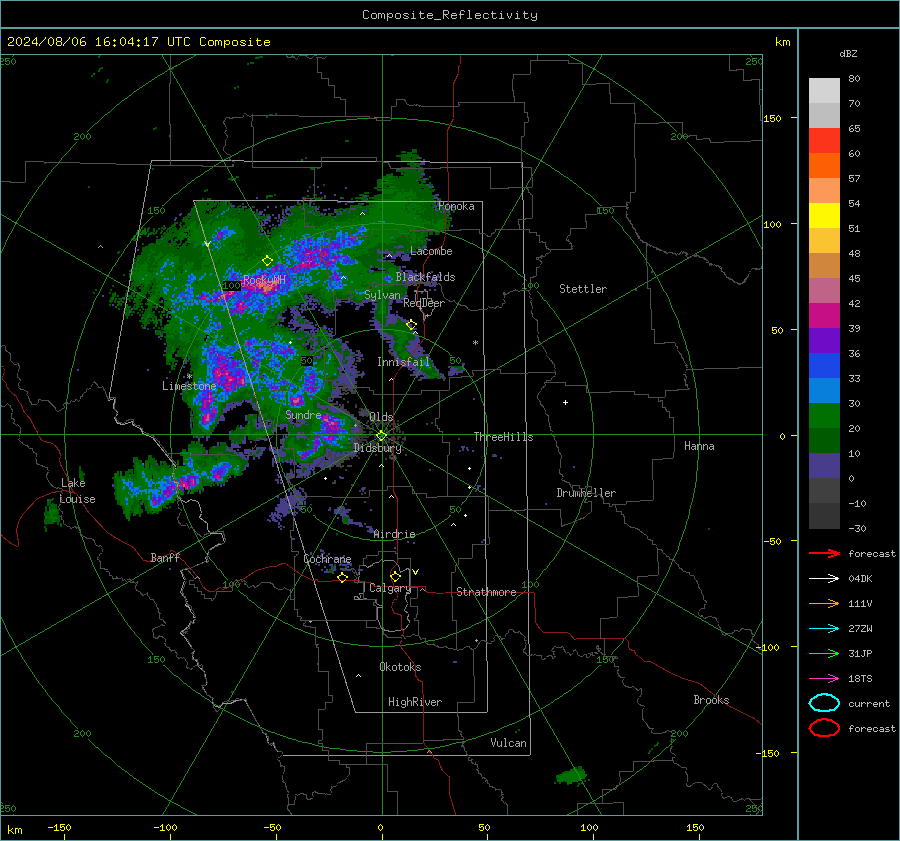The width and height of the screenshot is (900, 841).
Task: Click the orange 111V arrow legend icon
Action: (824, 603)
